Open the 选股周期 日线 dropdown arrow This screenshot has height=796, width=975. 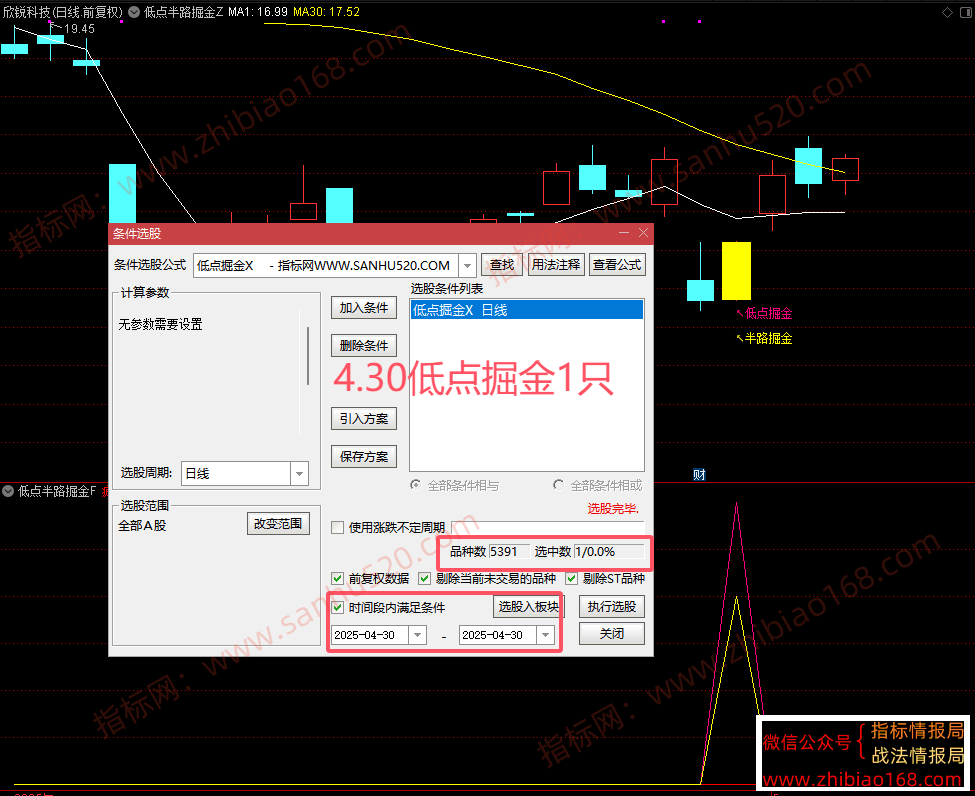point(299,474)
